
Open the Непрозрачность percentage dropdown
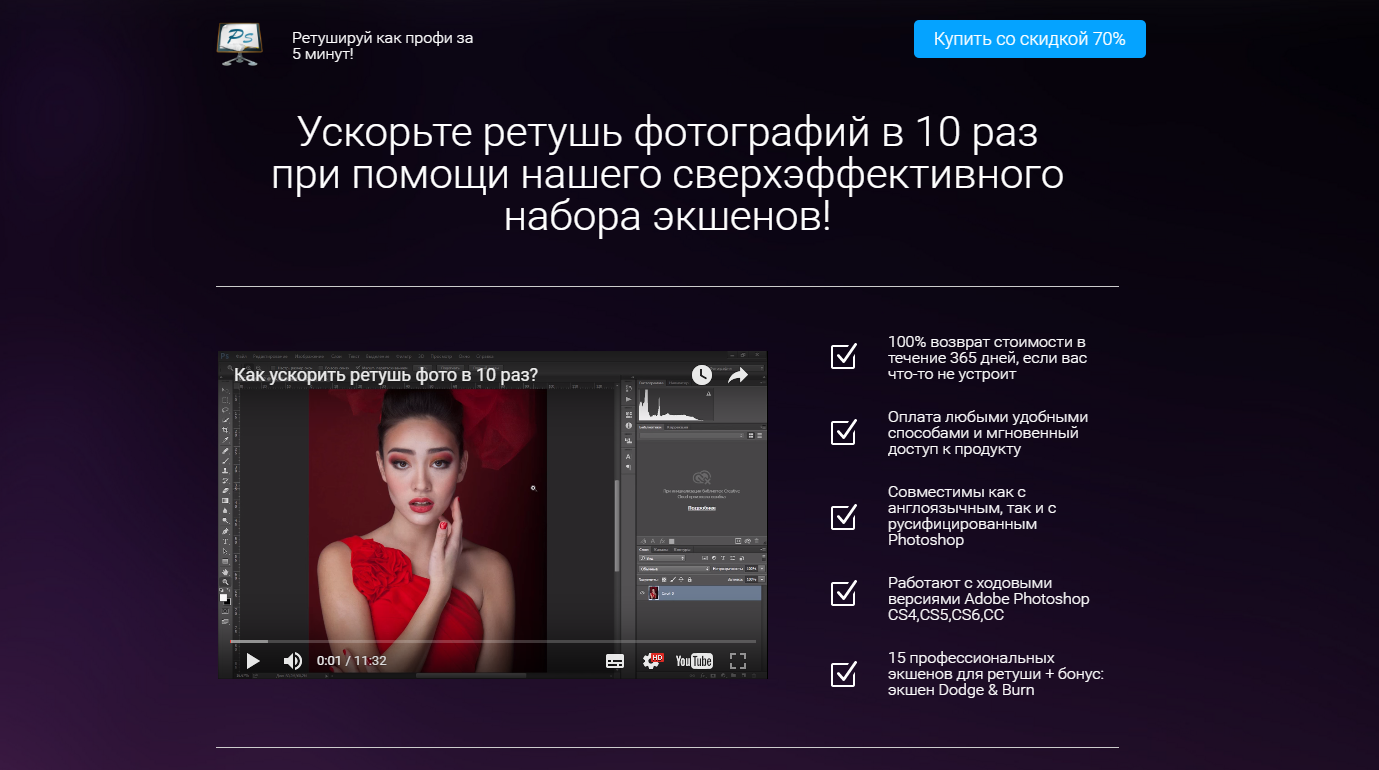(751, 569)
